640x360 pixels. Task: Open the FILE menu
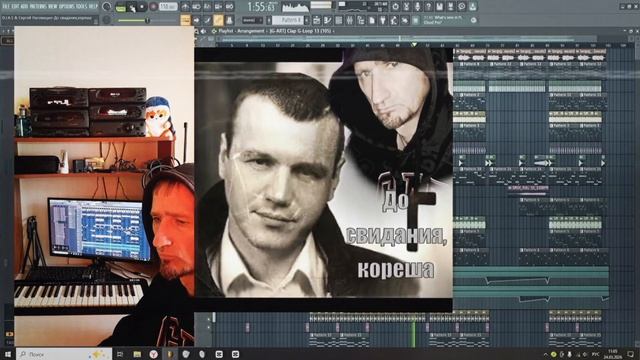6,7
